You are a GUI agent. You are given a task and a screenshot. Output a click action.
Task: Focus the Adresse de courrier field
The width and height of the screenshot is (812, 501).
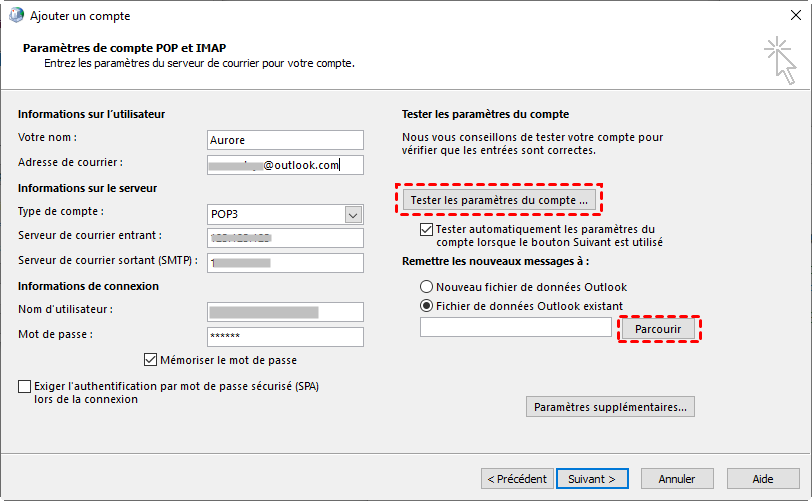click(x=285, y=165)
